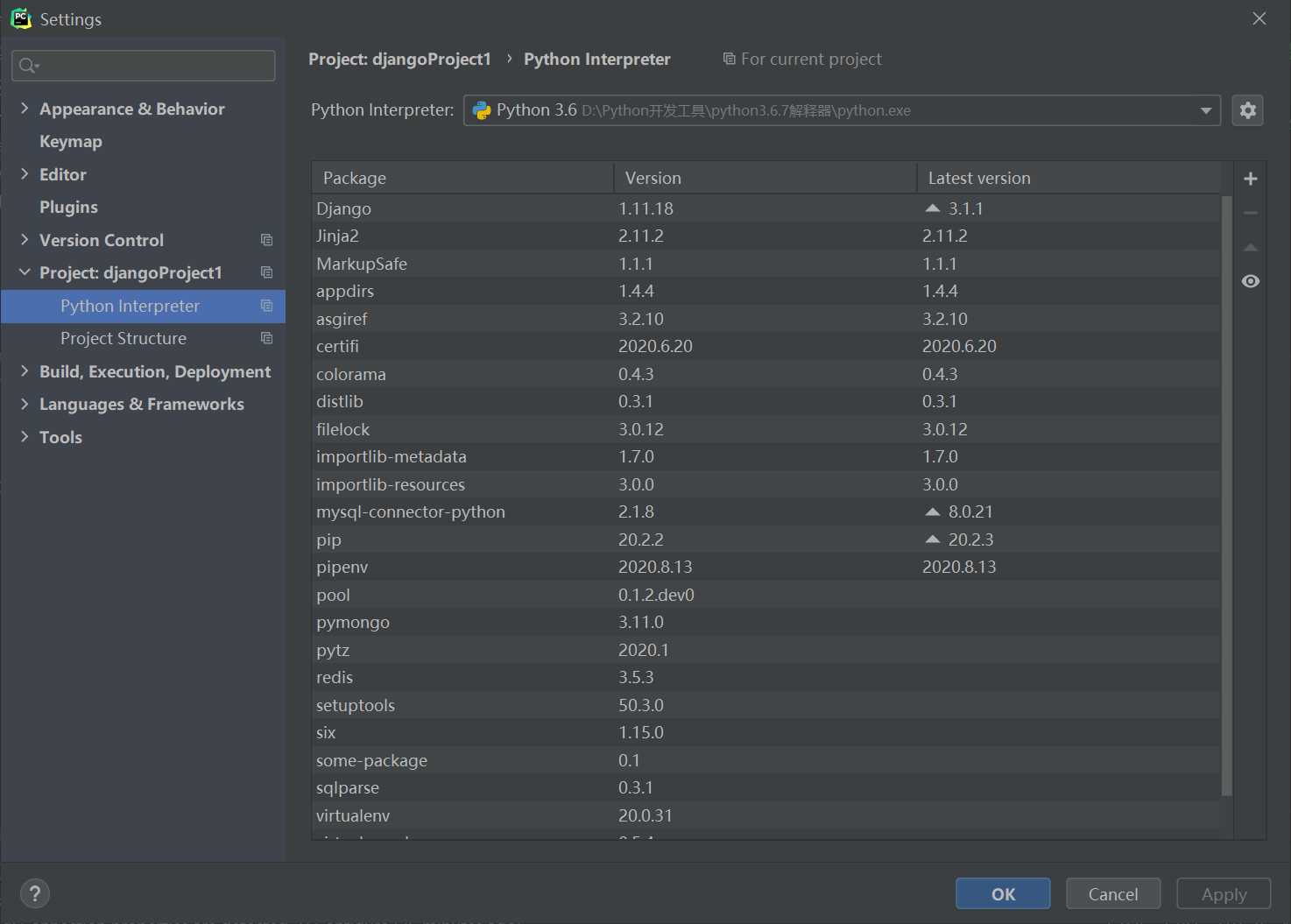Click the uninstall package minus icon

coord(1251,213)
